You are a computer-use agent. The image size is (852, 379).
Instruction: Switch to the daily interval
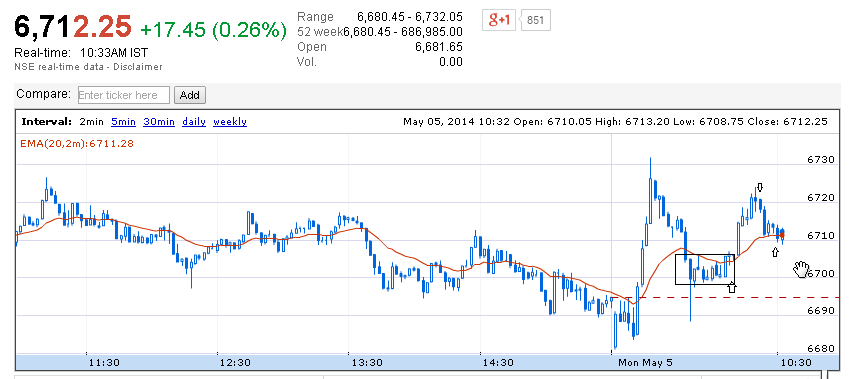click(x=194, y=122)
